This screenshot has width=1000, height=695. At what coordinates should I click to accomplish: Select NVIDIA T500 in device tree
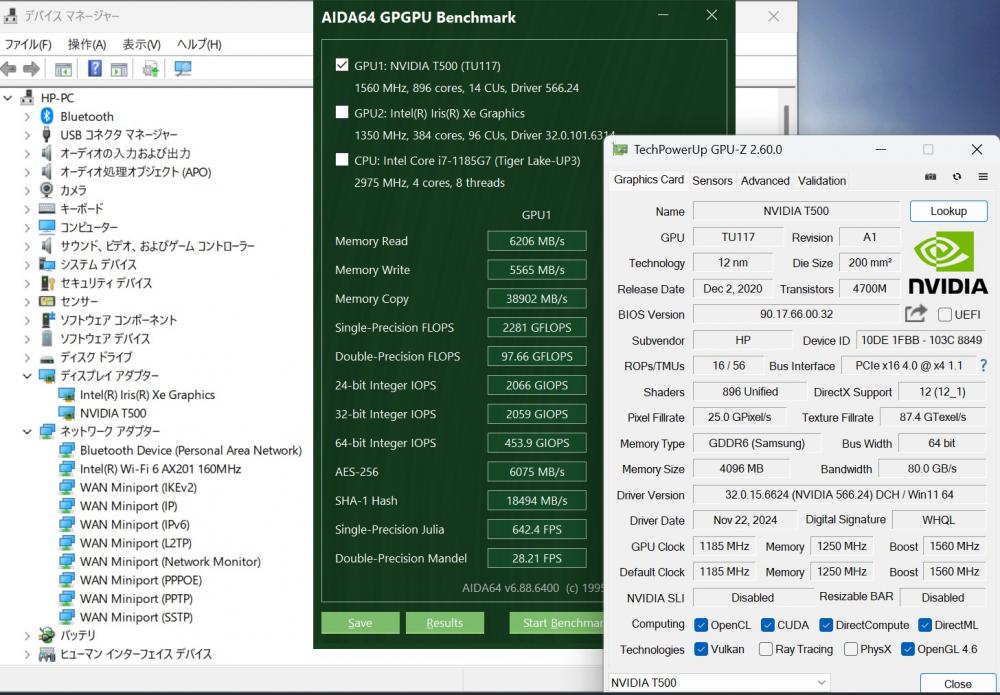click(x=113, y=413)
